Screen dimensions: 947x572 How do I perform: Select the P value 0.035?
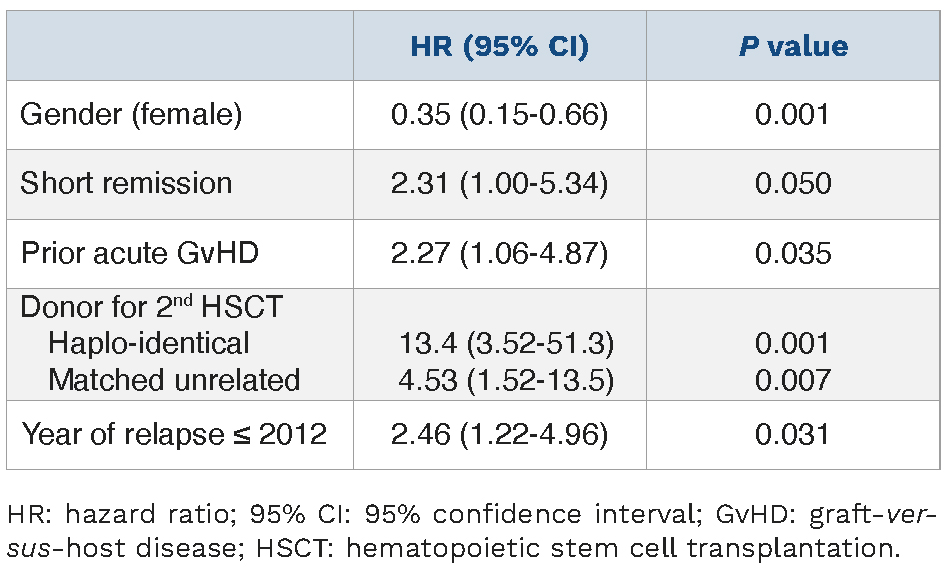[x=792, y=252]
